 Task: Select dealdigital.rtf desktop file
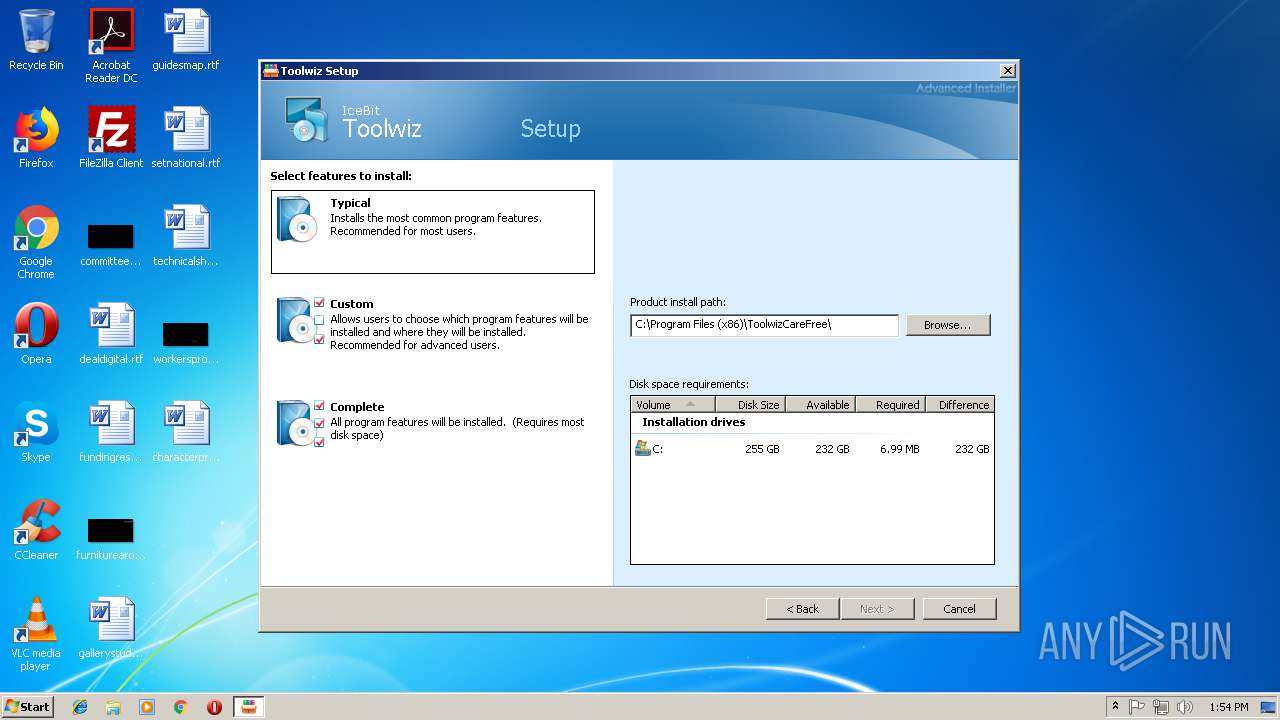tap(111, 334)
